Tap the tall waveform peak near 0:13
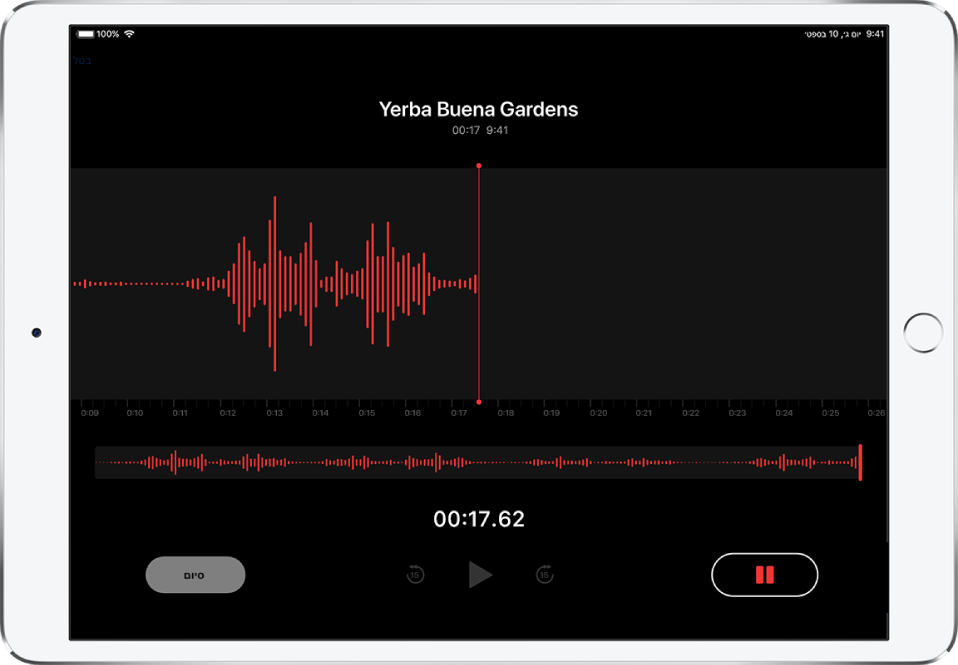Screen dimensions: 958x665 (274, 284)
